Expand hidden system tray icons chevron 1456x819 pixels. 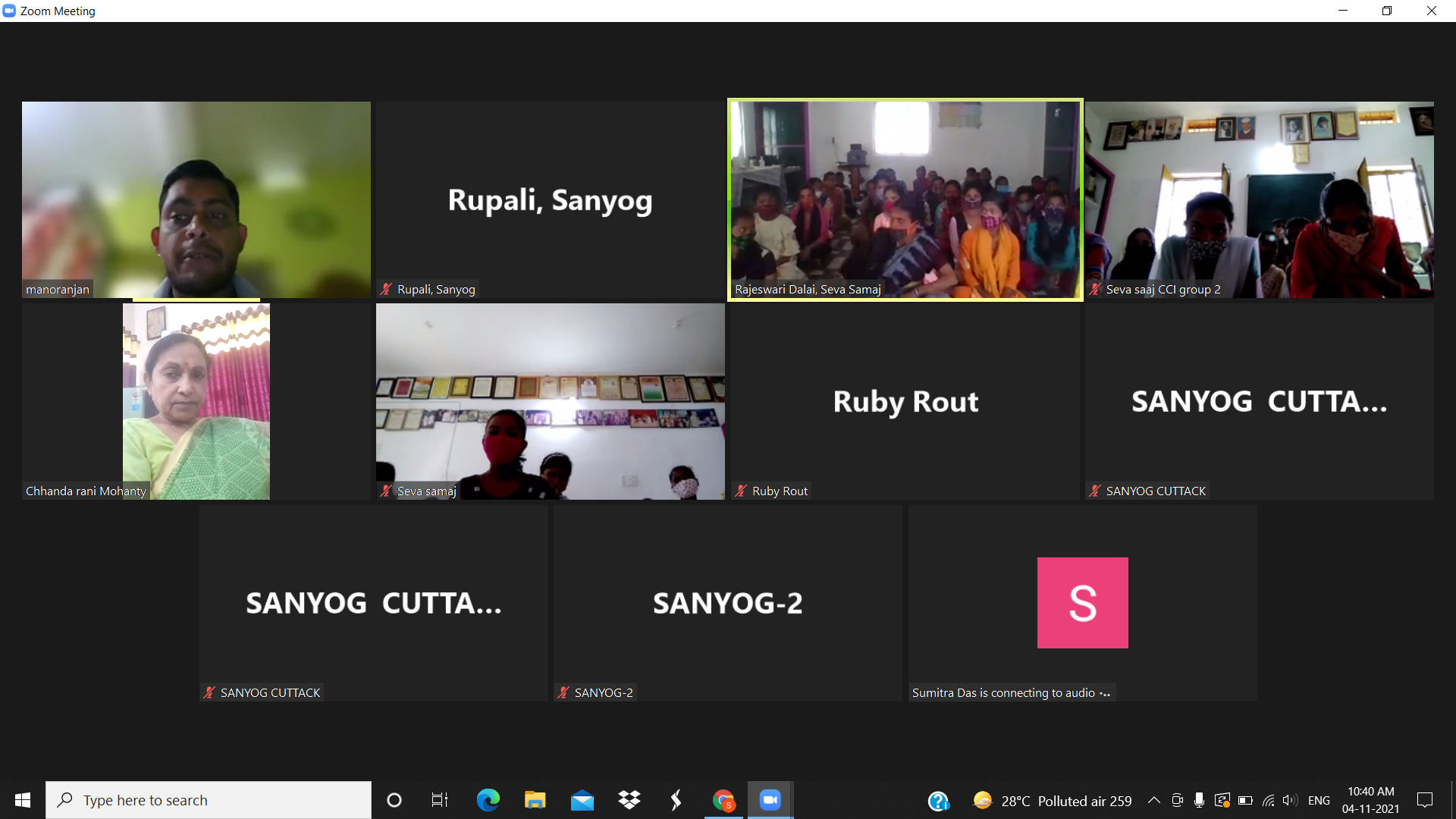(1153, 800)
